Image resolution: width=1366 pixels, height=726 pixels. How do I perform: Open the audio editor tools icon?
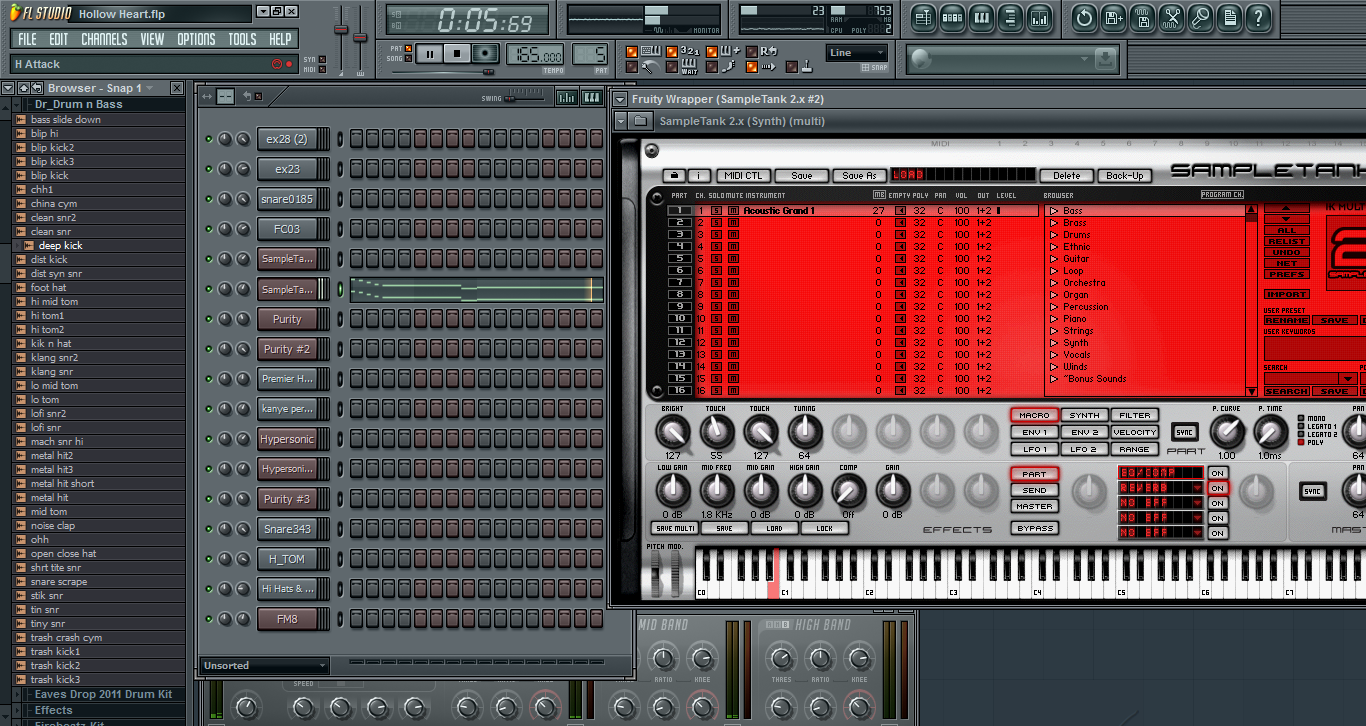1172,17
